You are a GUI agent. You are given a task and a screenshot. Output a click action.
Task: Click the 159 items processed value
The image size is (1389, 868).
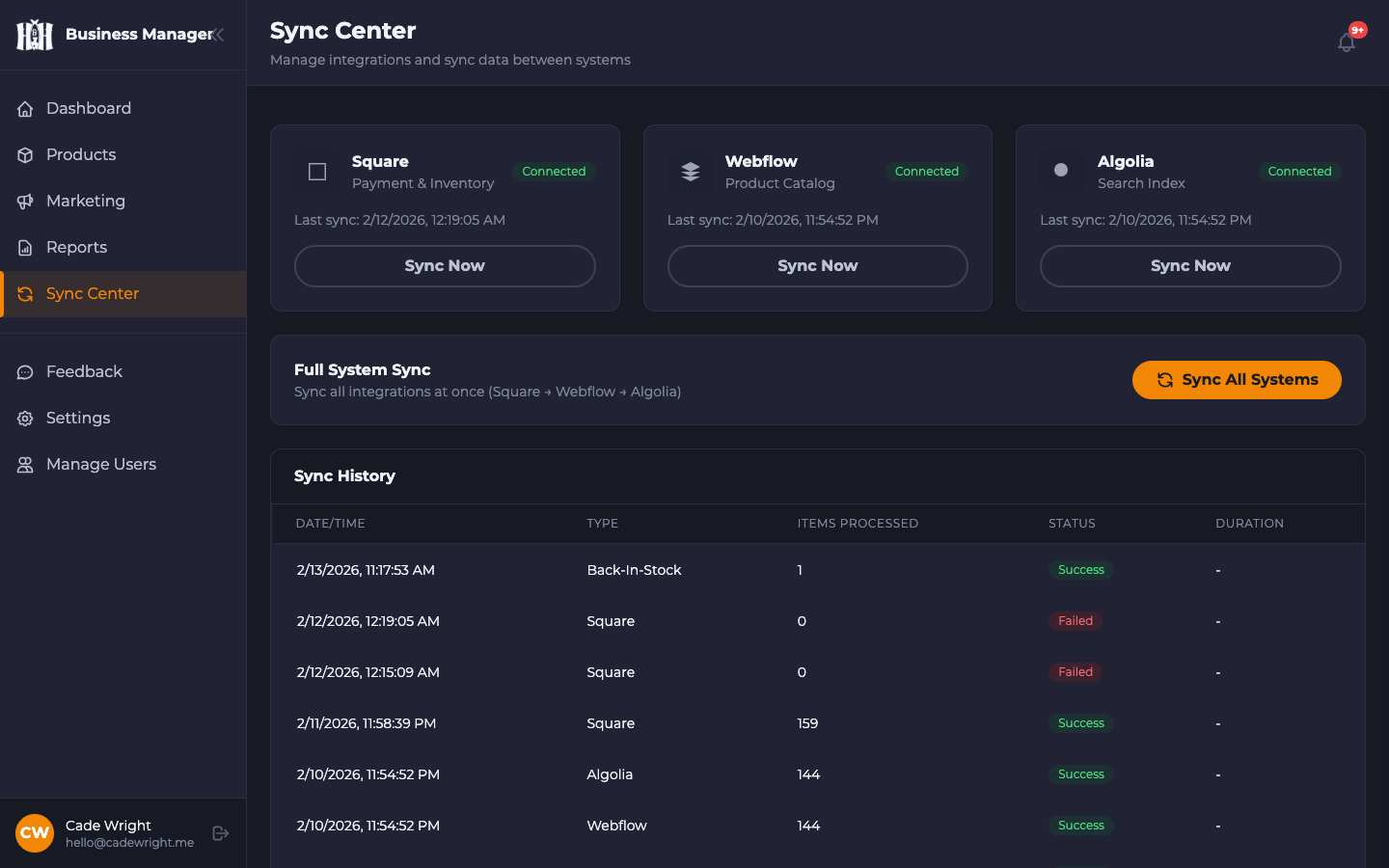pyautogui.click(x=807, y=723)
